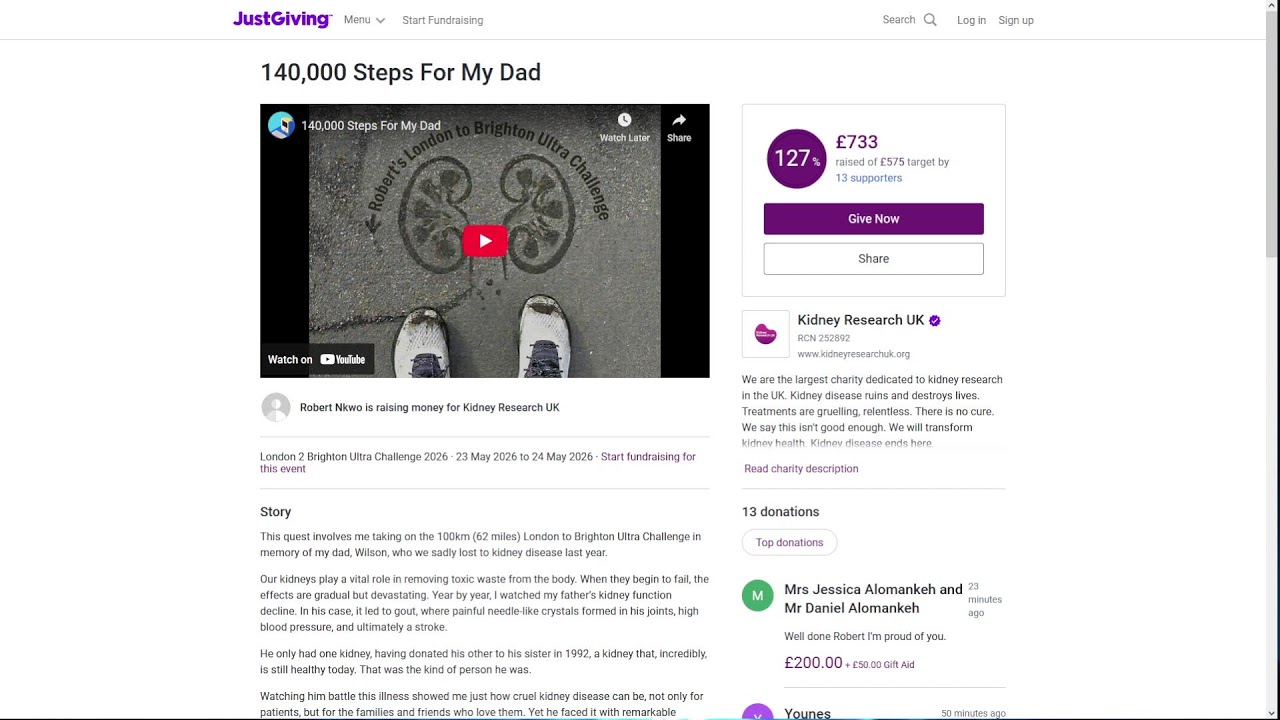
Task: Click the Give Now button
Action: (x=874, y=219)
